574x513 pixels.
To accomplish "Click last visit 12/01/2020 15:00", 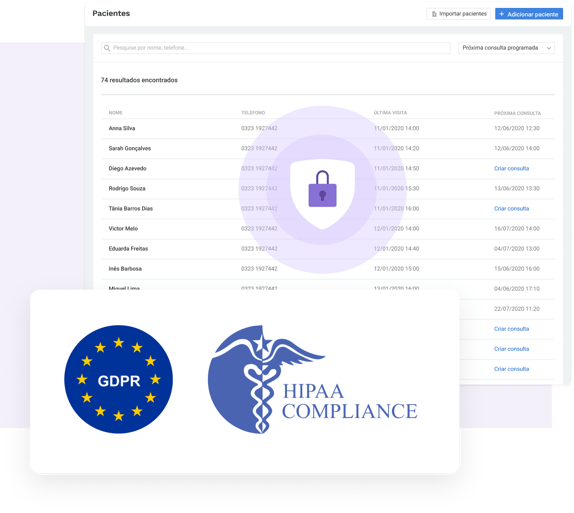I will [396, 269].
